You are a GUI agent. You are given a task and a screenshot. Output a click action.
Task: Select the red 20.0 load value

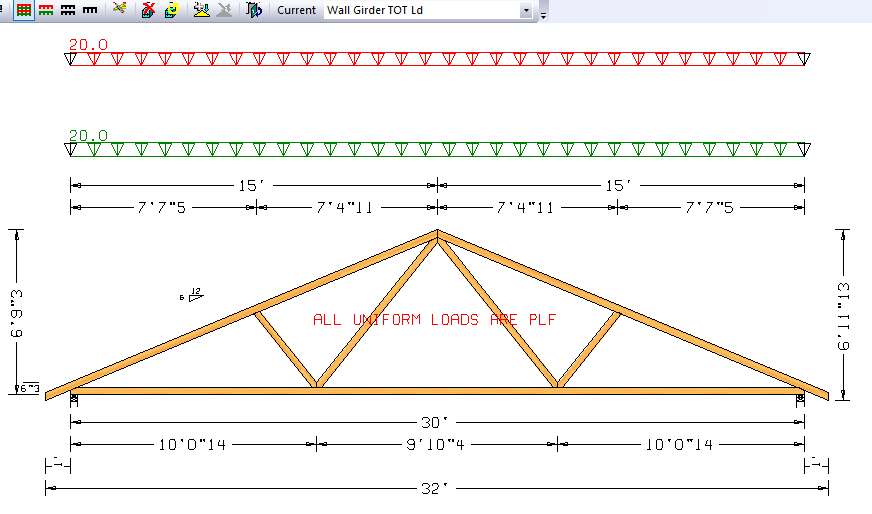[x=88, y=45]
